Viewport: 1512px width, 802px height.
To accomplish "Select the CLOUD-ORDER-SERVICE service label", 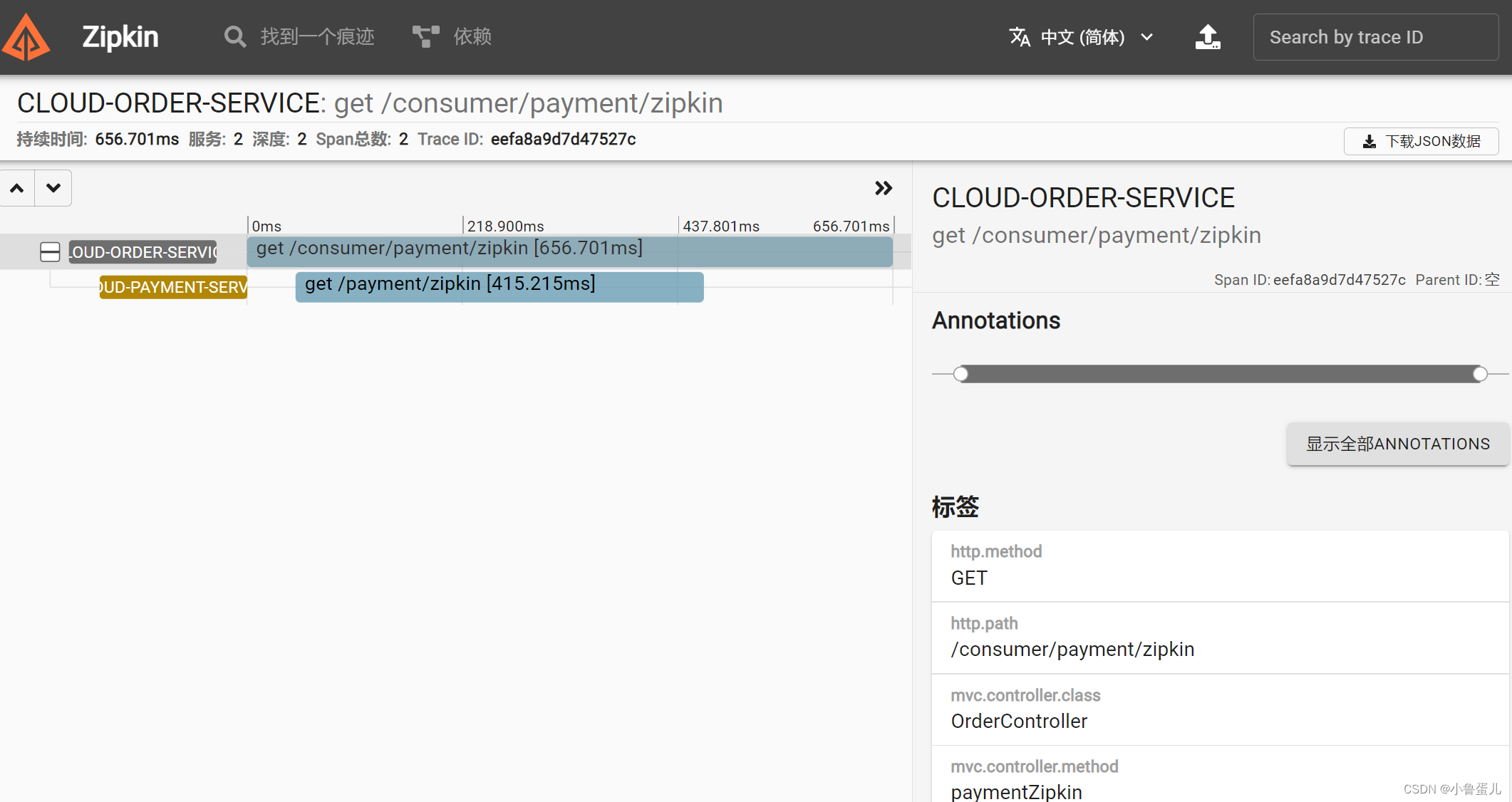I will 143,252.
